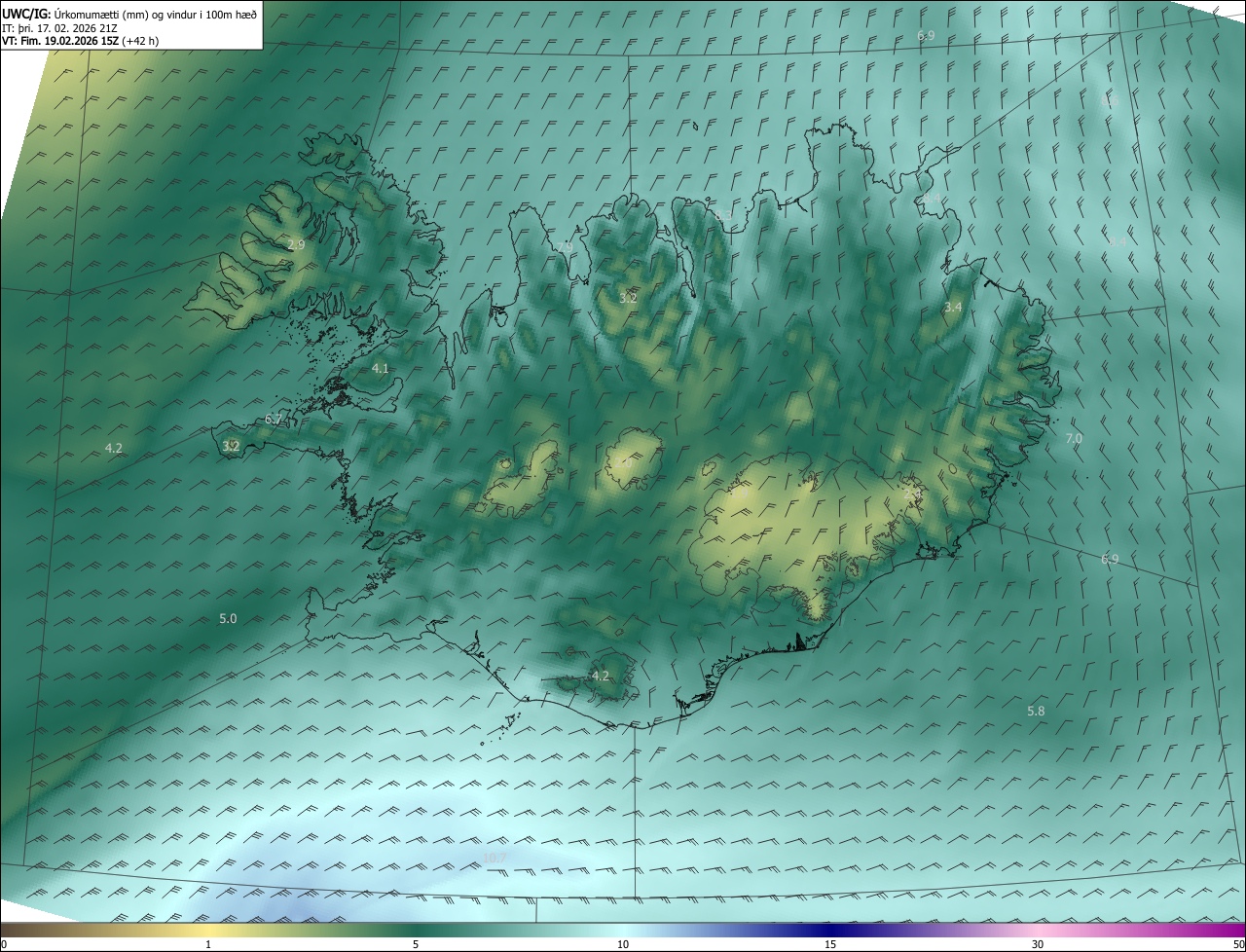1246x952 pixels.
Task: Click the 6.9 value off the southeast coast
Action: tap(1110, 560)
